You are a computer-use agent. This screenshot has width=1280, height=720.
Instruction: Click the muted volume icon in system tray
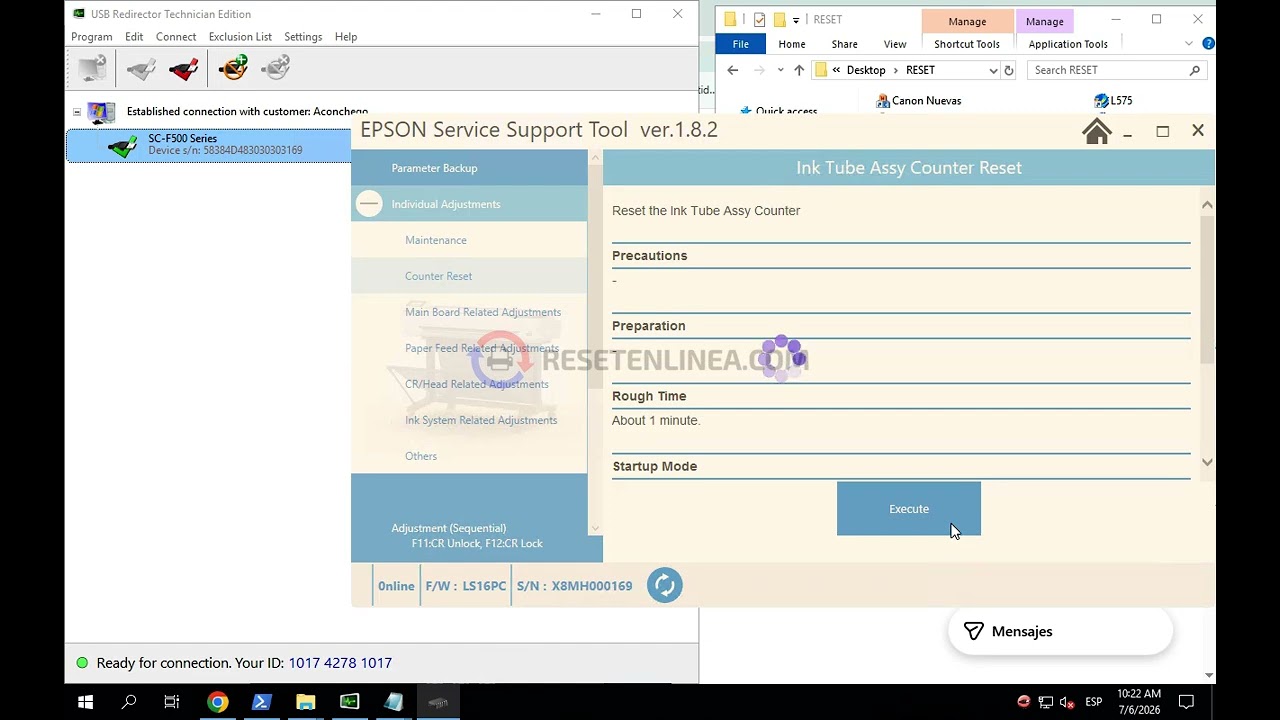1067,702
